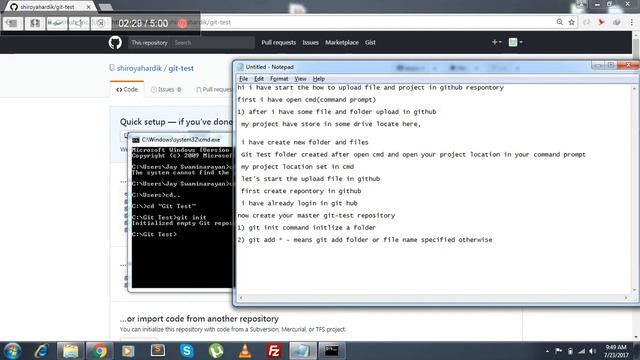Open a new Chrome tab
Image resolution: width=640 pixels, height=360 pixels.
coord(106,7)
